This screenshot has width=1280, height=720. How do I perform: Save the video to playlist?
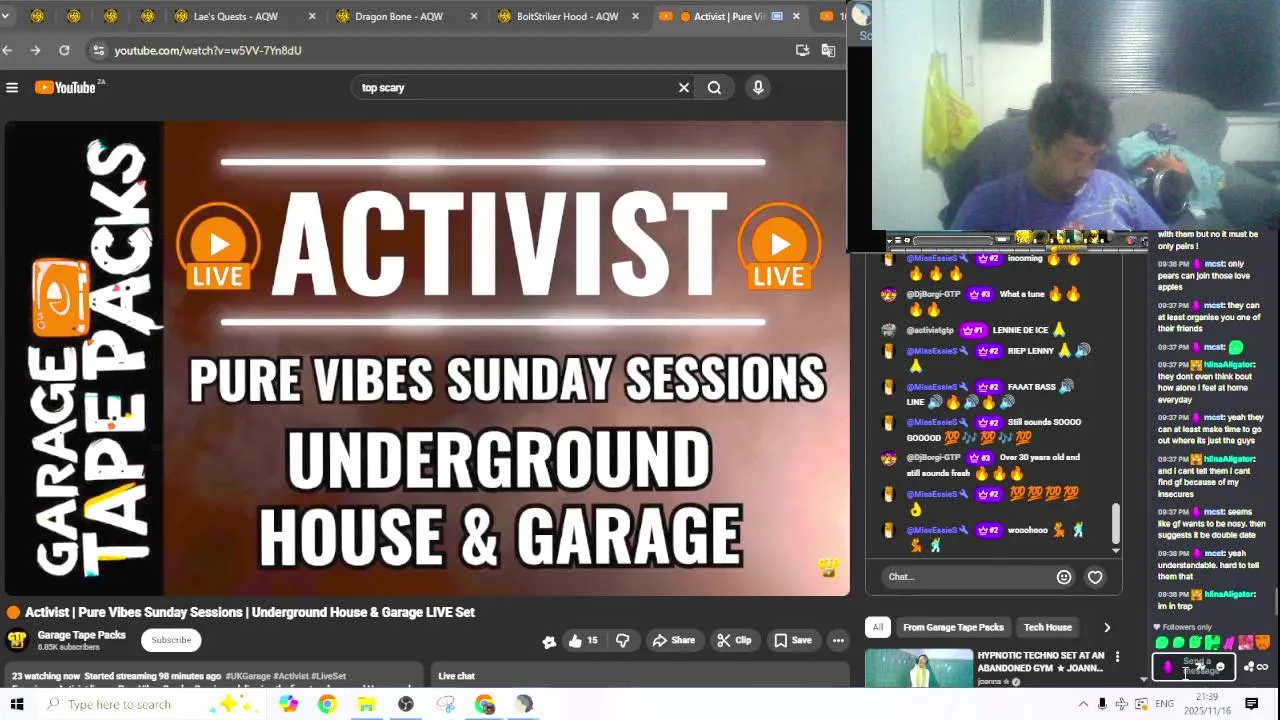point(792,640)
